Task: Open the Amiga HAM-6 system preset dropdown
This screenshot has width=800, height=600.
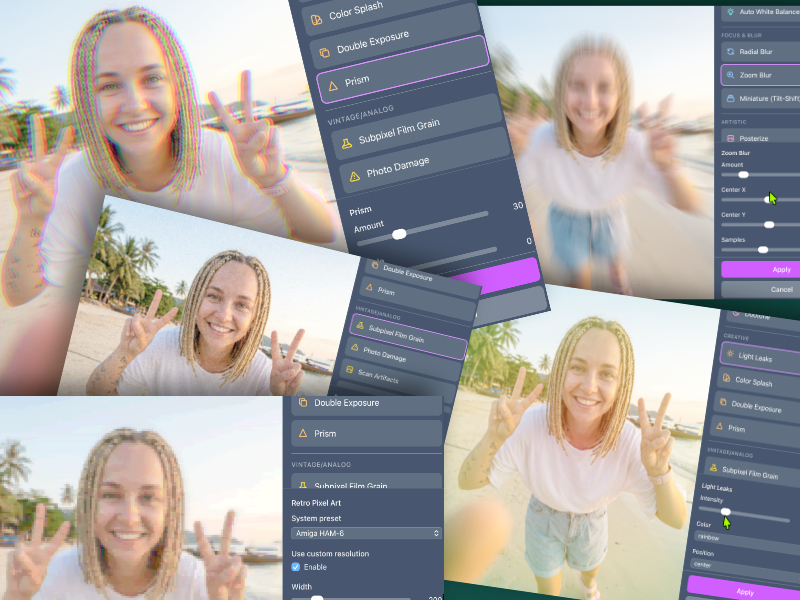Action: tap(366, 533)
